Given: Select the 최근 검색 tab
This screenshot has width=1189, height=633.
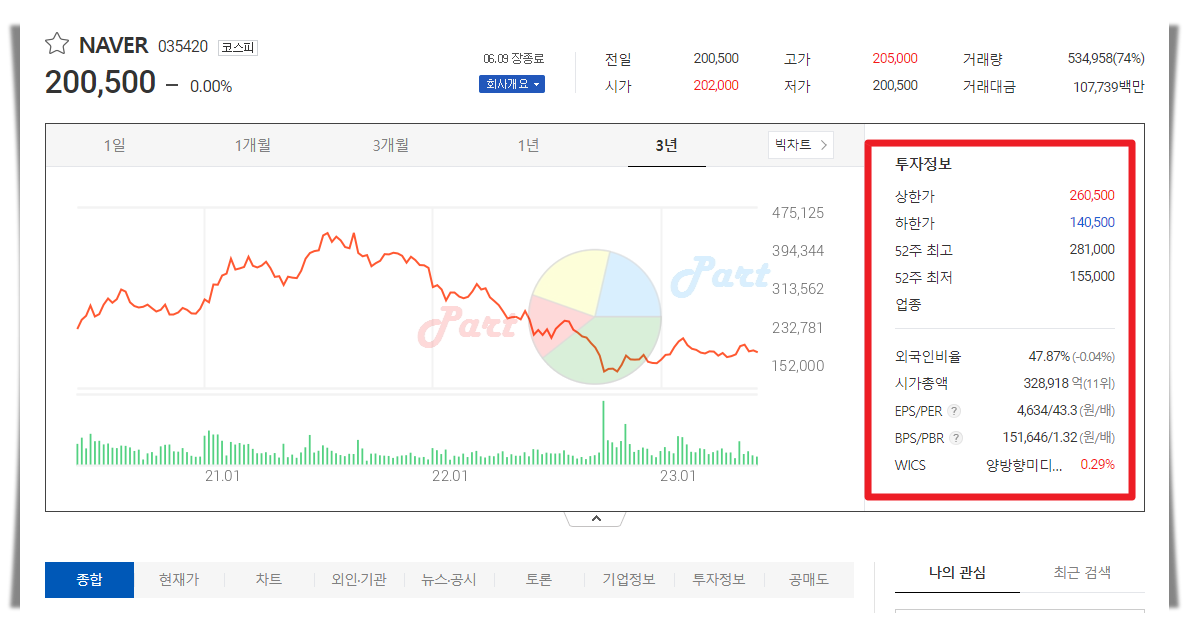Looking at the screenshot, I should pyautogui.click(x=1082, y=573).
